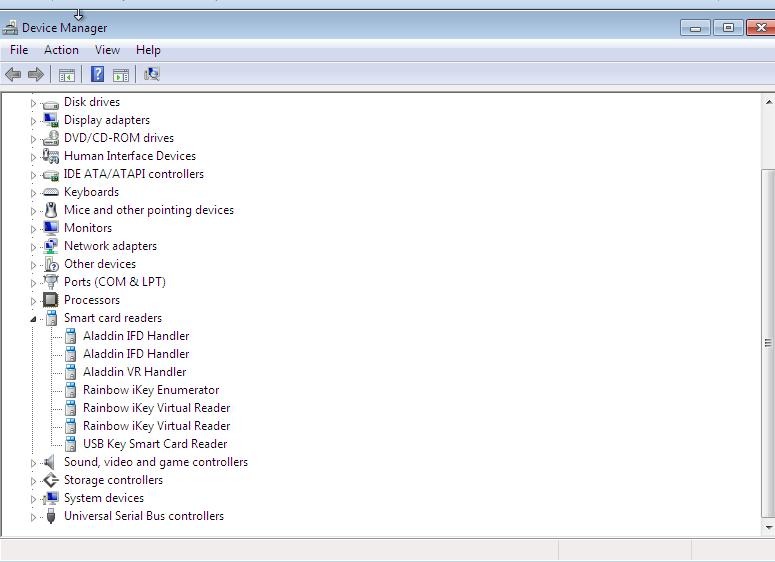Expand the Disk drives node
775x562 pixels.
click(33, 103)
